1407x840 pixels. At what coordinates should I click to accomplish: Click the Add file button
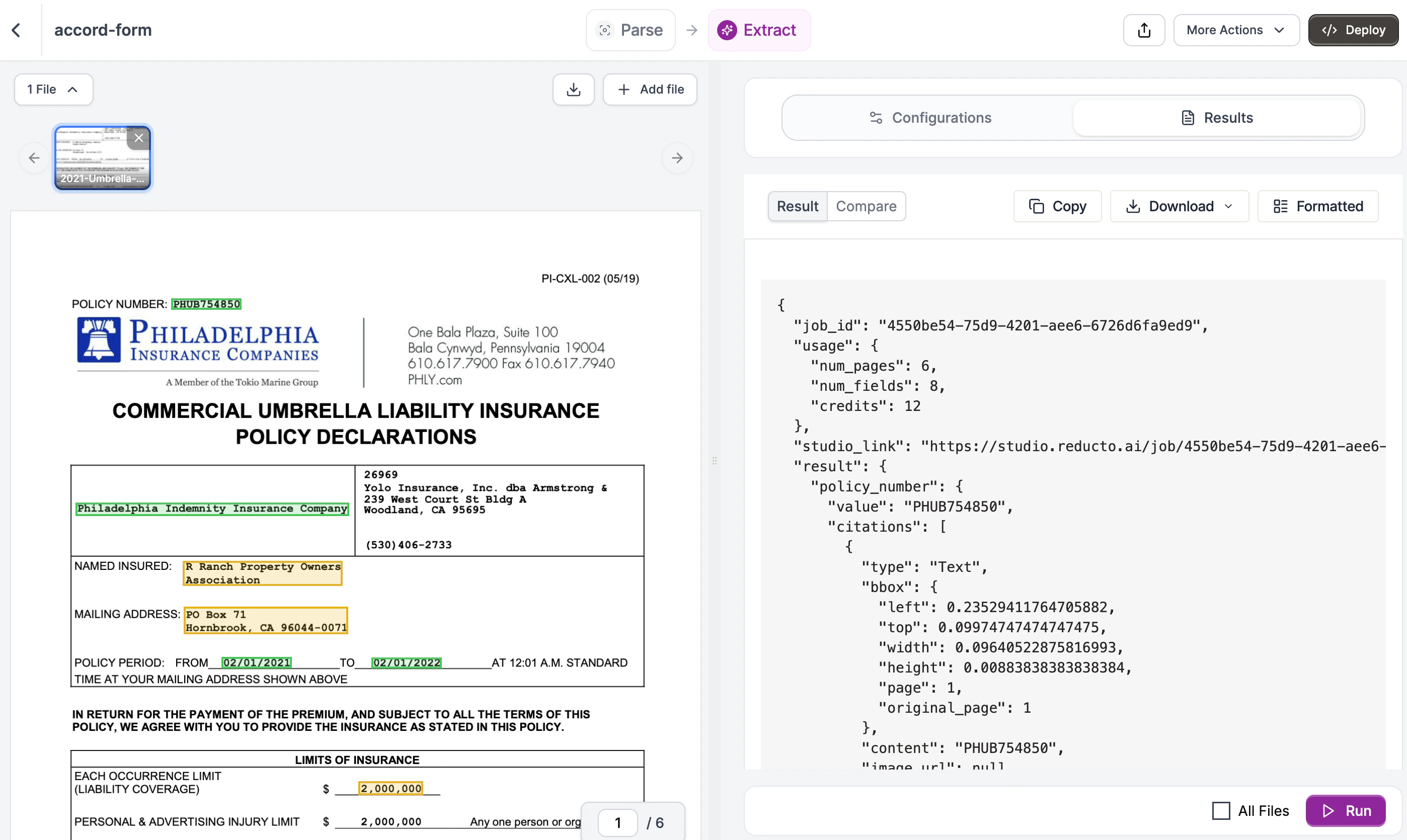[x=650, y=90]
